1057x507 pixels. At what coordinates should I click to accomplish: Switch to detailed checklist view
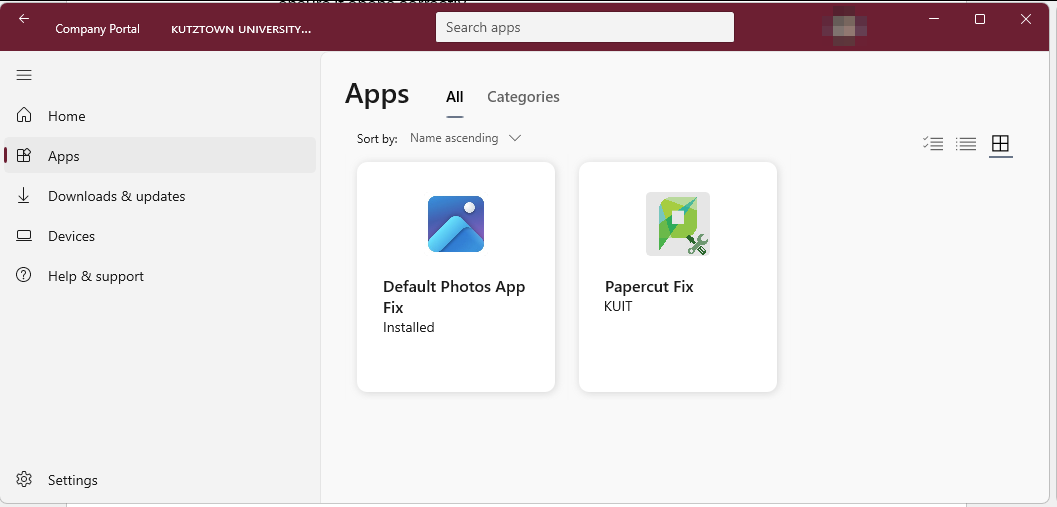point(933,144)
